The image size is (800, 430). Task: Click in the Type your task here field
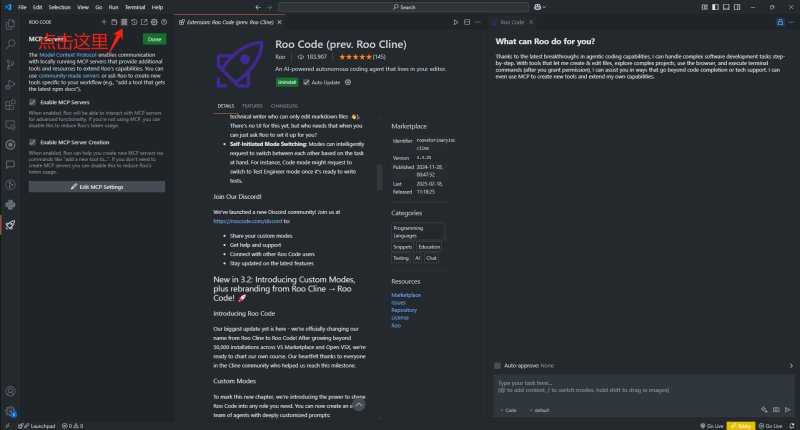click(643, 390)
